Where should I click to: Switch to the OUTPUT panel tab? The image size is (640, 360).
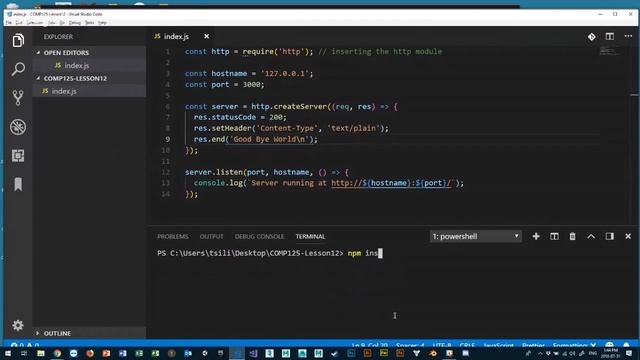[x=211, y=236]
